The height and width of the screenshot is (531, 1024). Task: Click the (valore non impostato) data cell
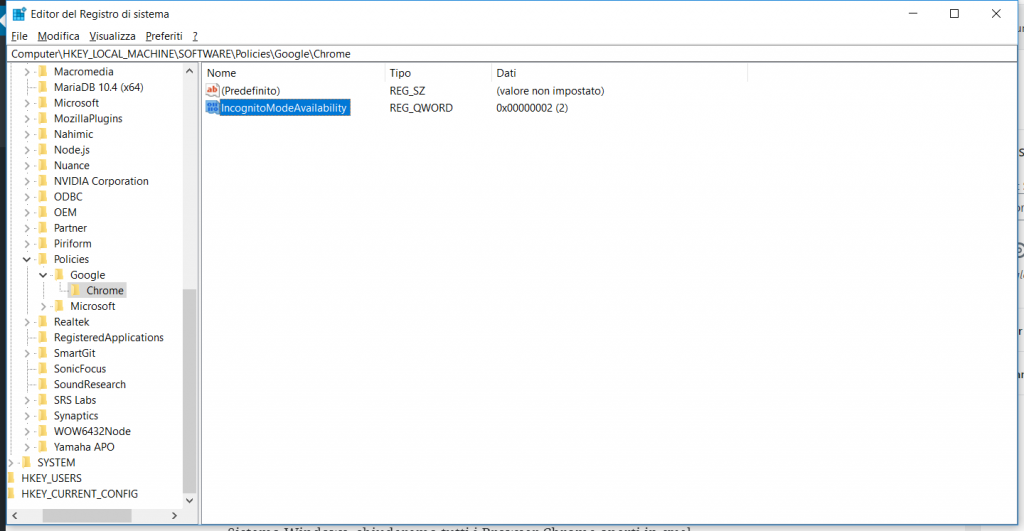pyautogui.click(x=550, y=91)
